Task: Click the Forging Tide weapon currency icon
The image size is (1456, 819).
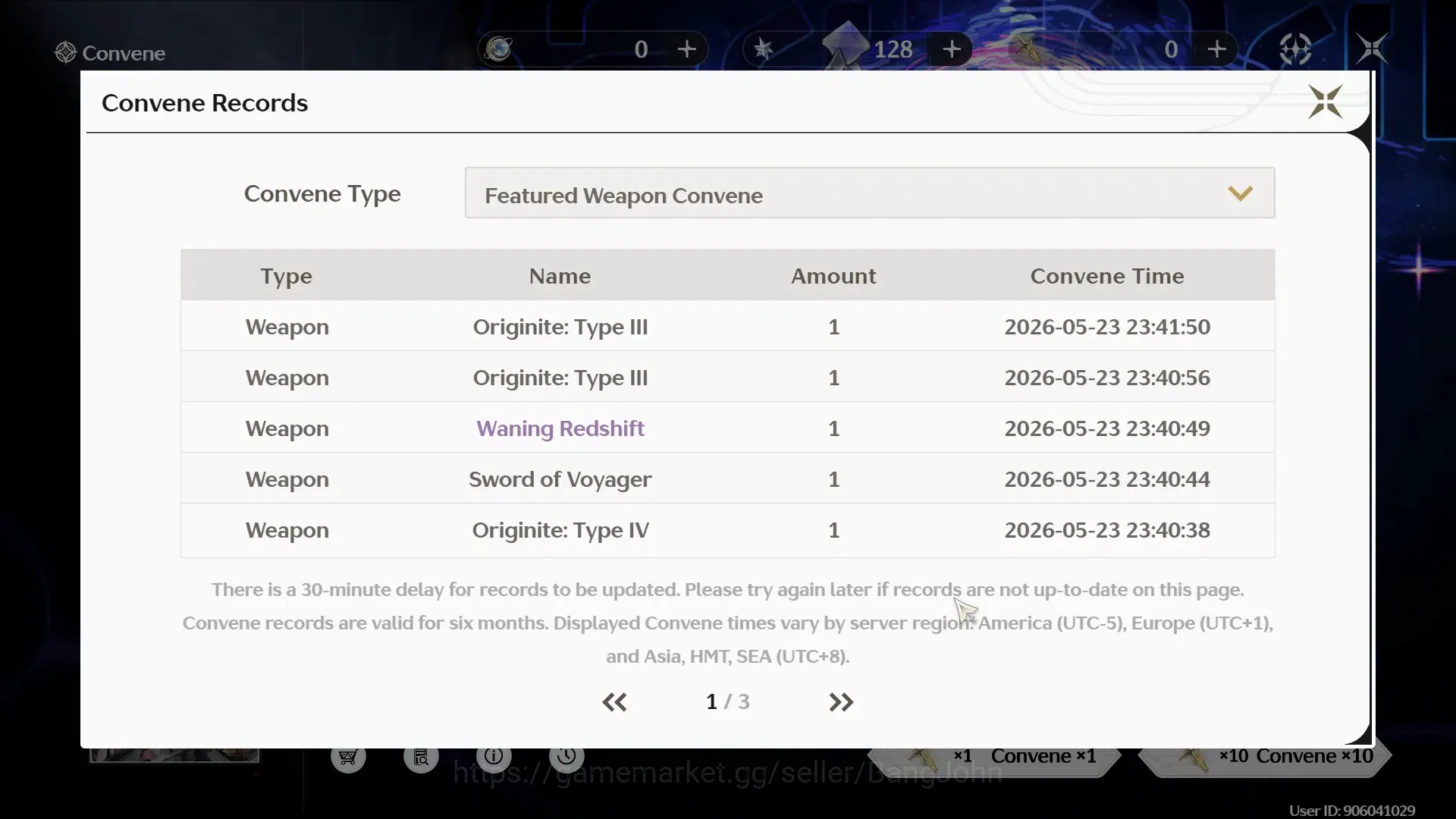Action: (x=1028, y=49)
